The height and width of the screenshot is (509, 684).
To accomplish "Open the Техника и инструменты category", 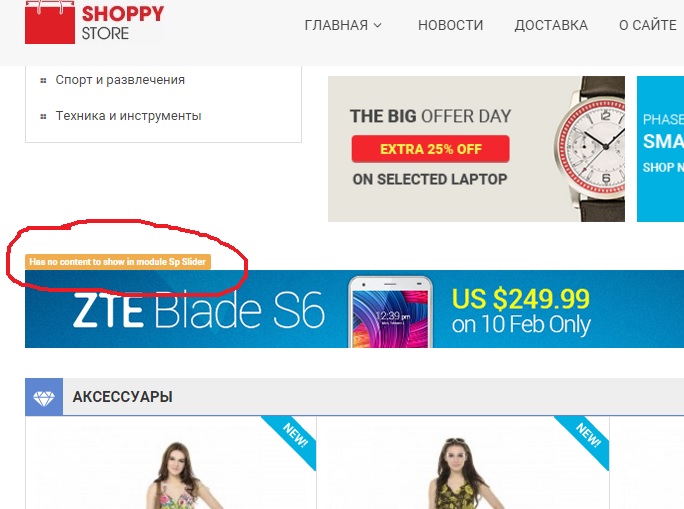I will pyautogui.click(x=128, y=116).
